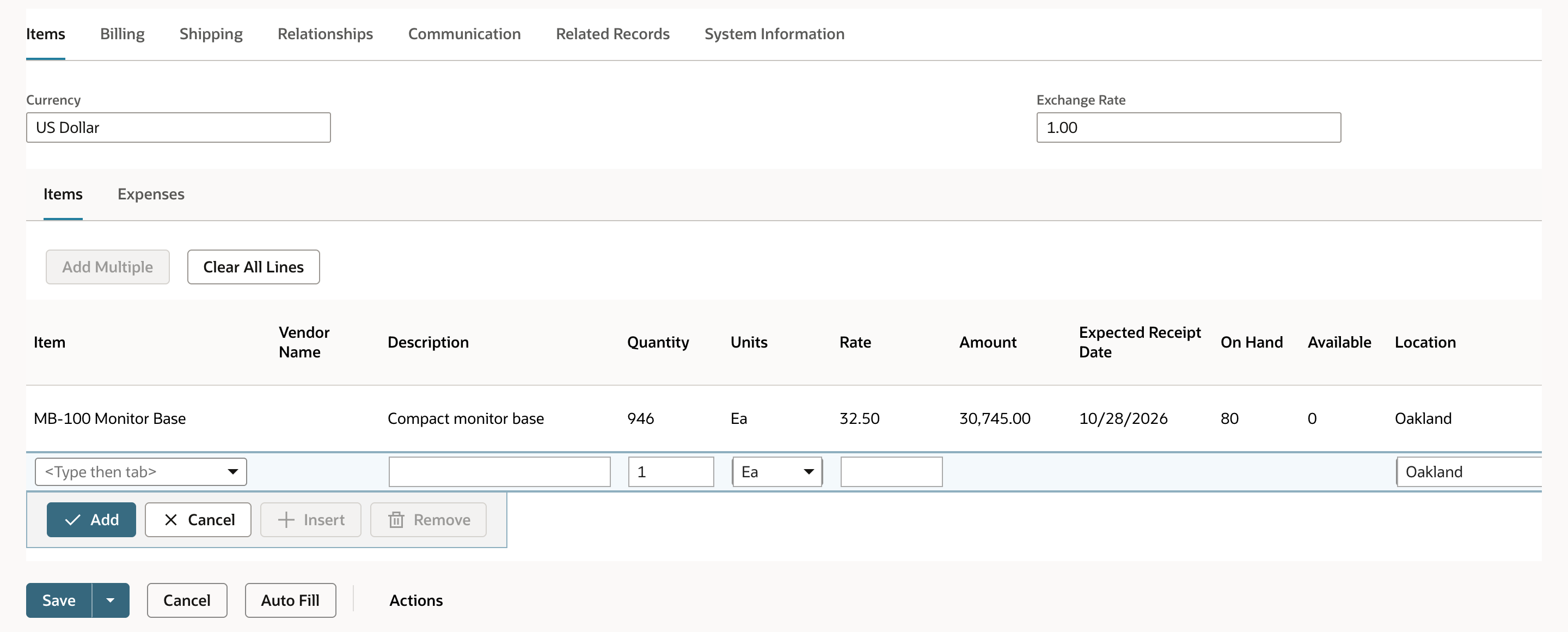
Task: Click the new line Description field
Action: pyautogui.click(x=499, y=472)
